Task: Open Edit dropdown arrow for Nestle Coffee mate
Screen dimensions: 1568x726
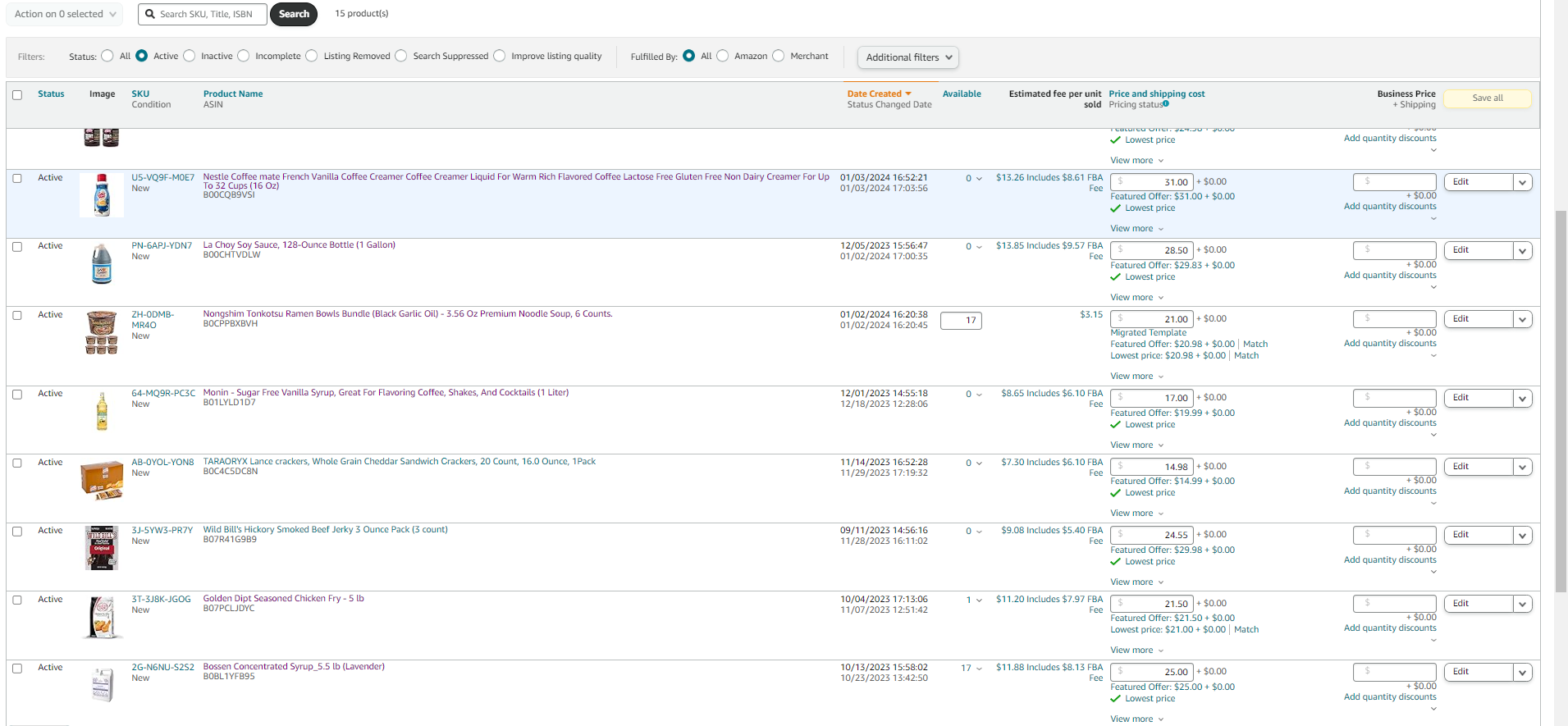Action: pos(1523,182)
